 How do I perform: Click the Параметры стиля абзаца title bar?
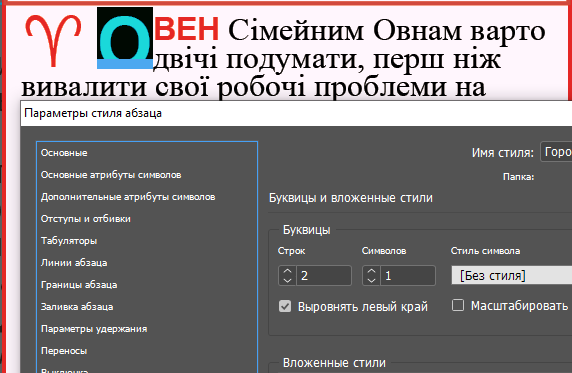(296, 114)
